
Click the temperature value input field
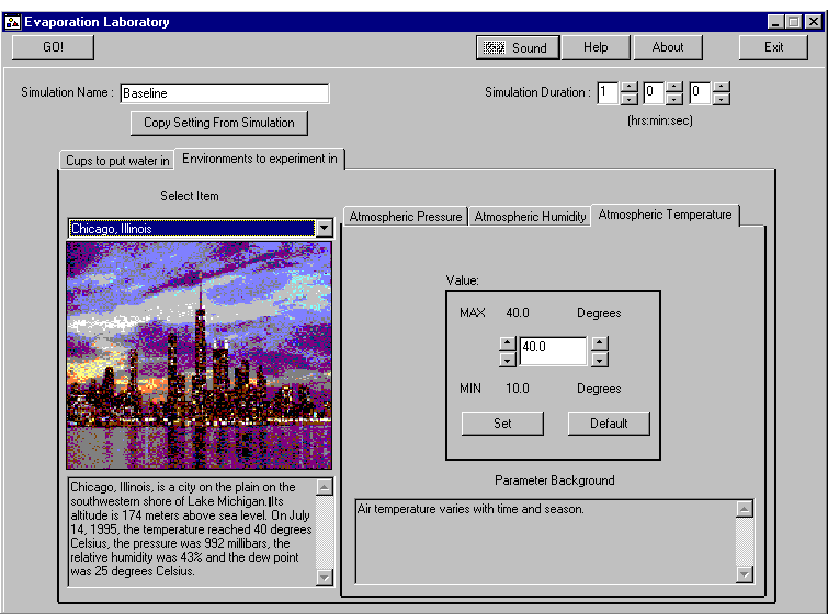click(x=552, y=350)
